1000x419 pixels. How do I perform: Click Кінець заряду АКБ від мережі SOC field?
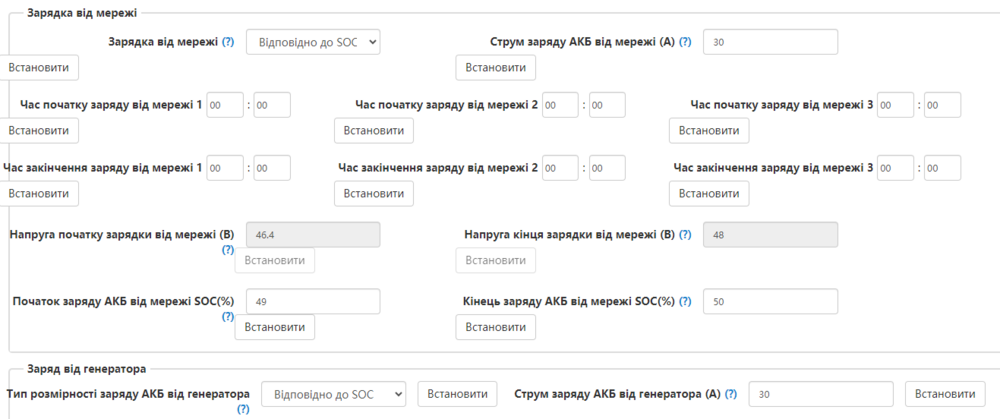coord(770,301)
